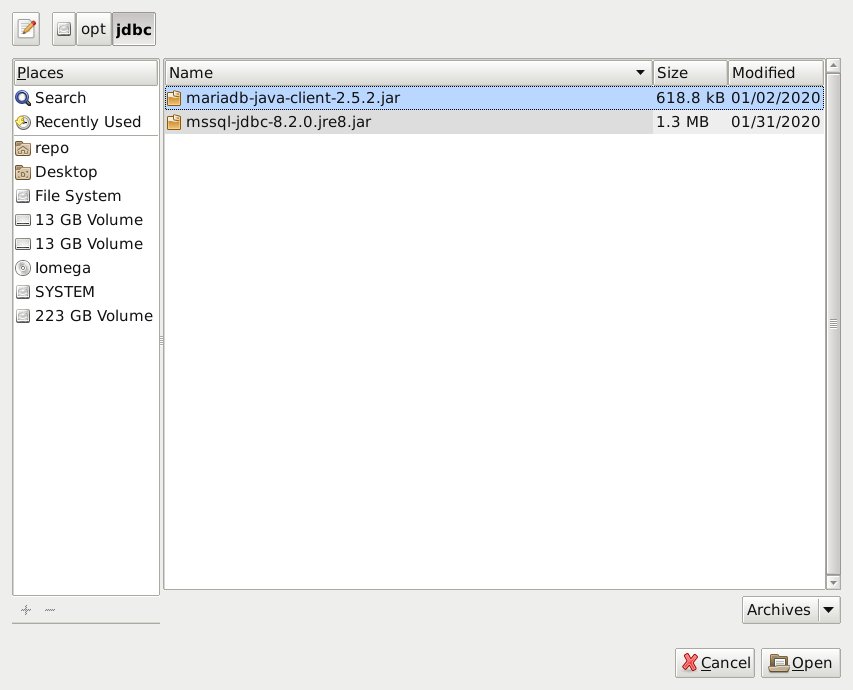853x690 pixels.
Task: Click the file list scrollbar down arrow
Action: [833, 583]
